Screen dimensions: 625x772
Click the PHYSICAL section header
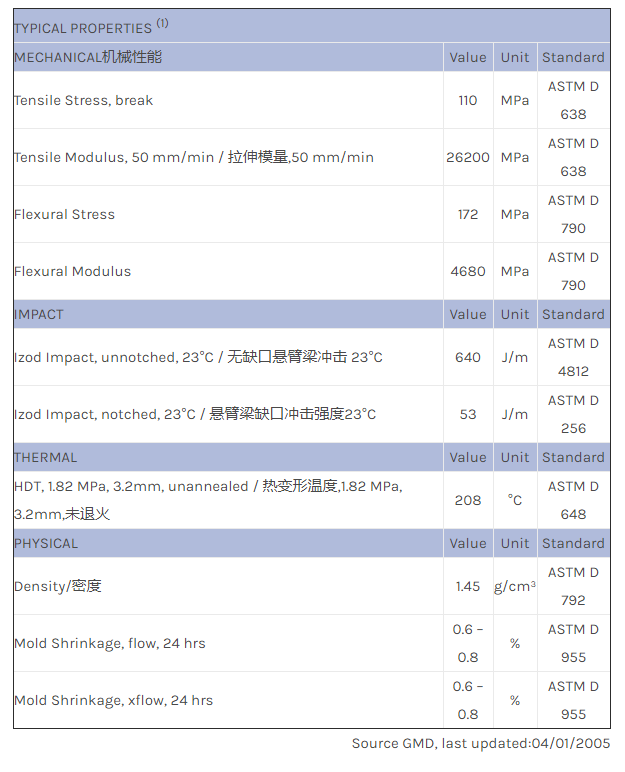point(46,543)
